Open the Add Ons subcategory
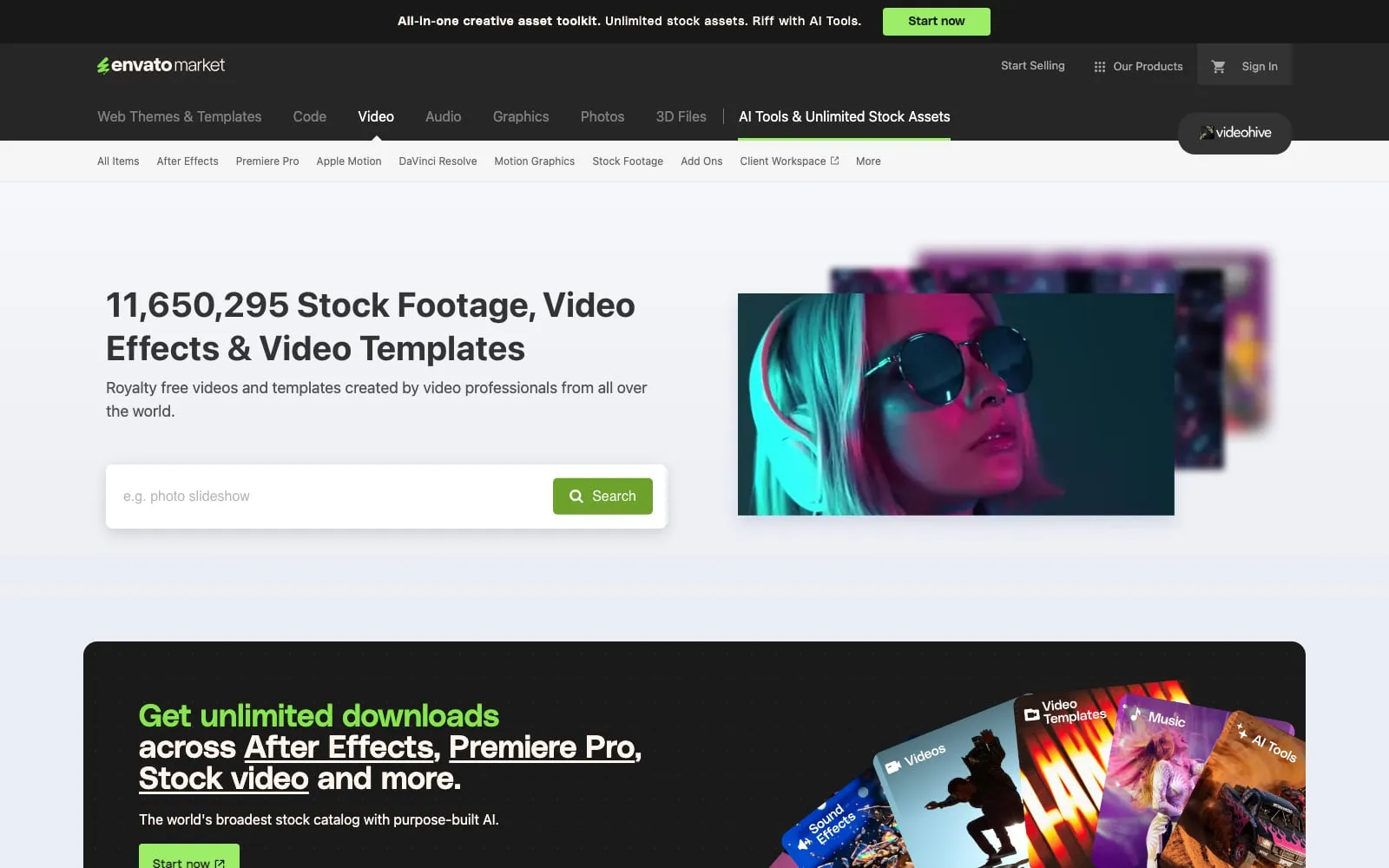1389x868 pixels. click(701, 161)
